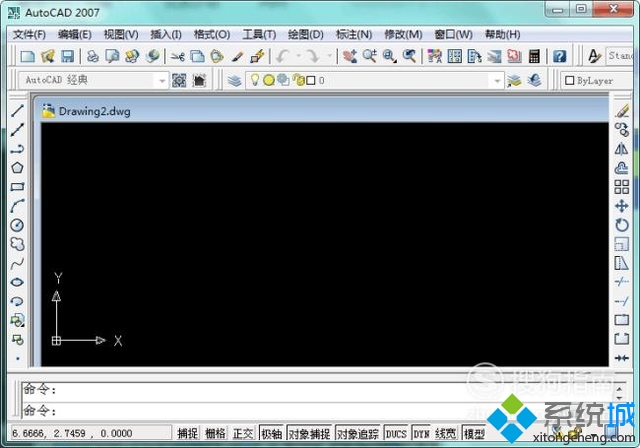
Task: Select the Make Block tool
Action: pyautogui.click(x=17, y=339)
